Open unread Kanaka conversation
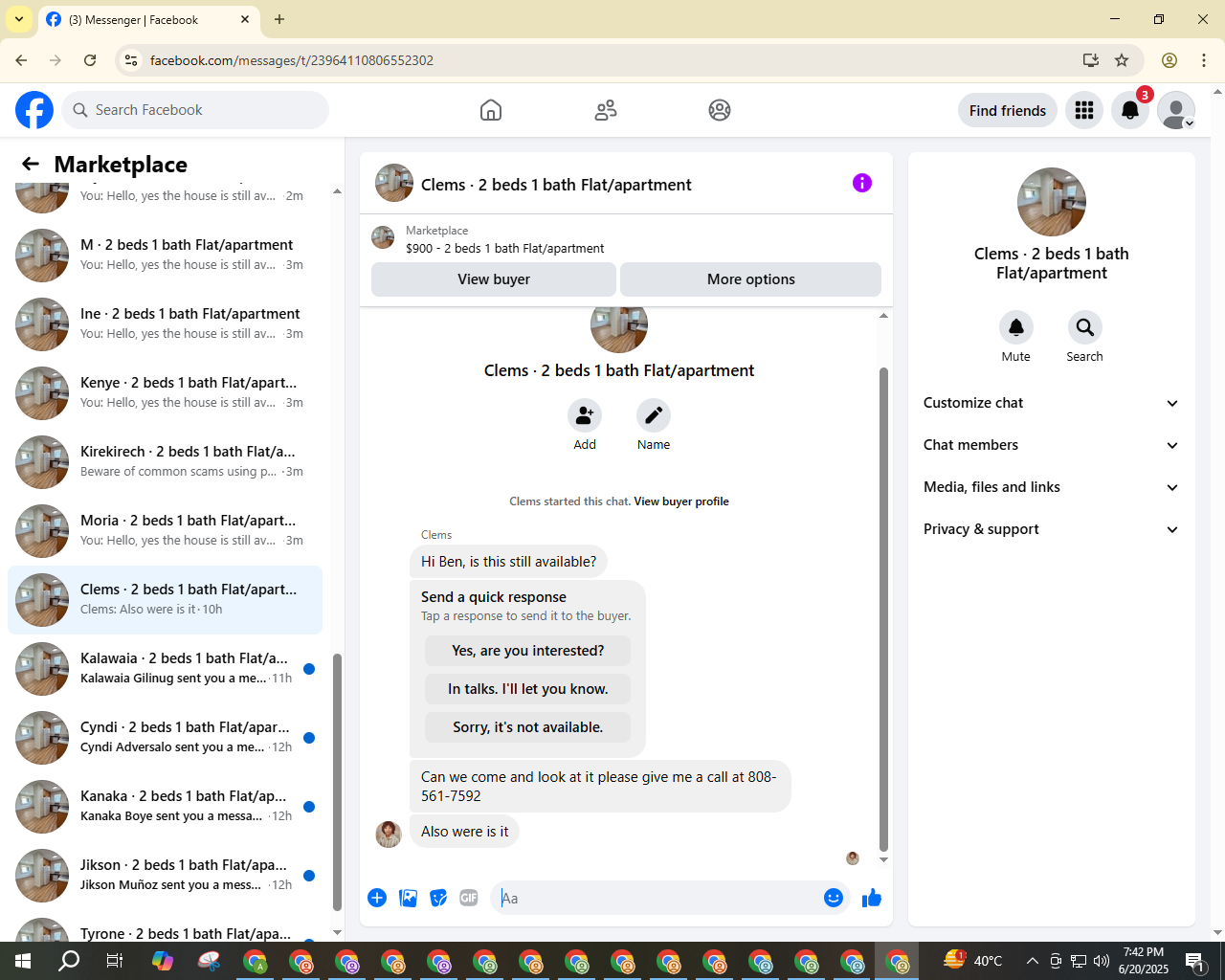The height and width of the screenshot is (980, 1225). 165,807
